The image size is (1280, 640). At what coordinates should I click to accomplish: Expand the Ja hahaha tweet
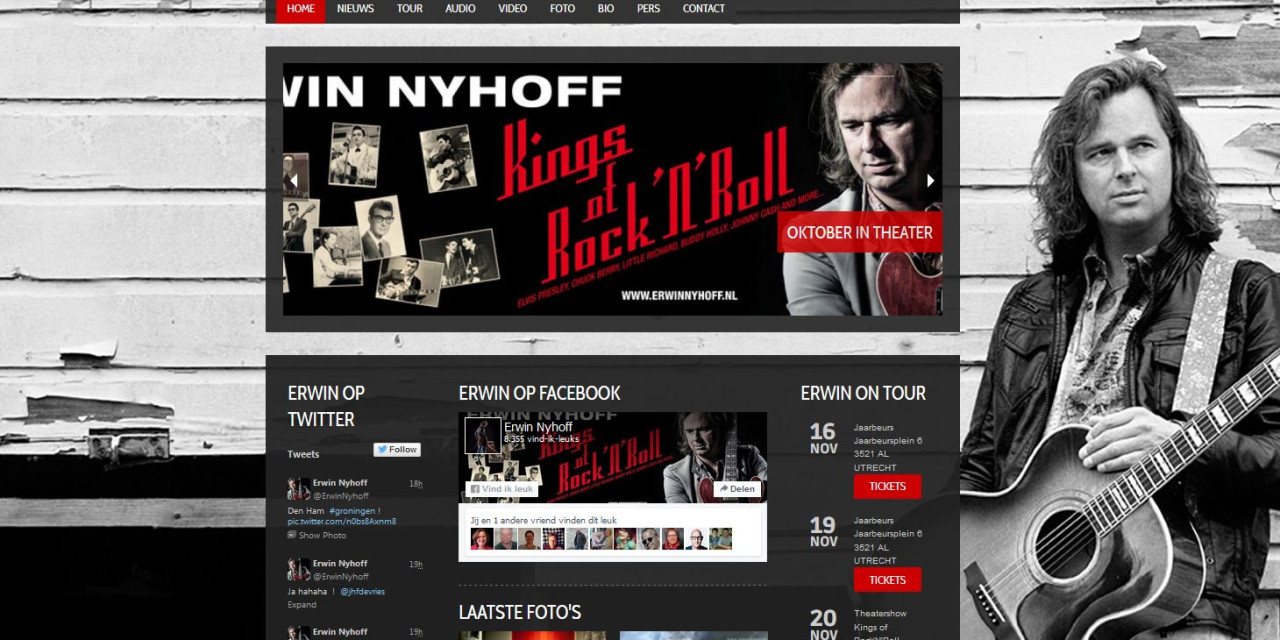click(x=302, y=605)
